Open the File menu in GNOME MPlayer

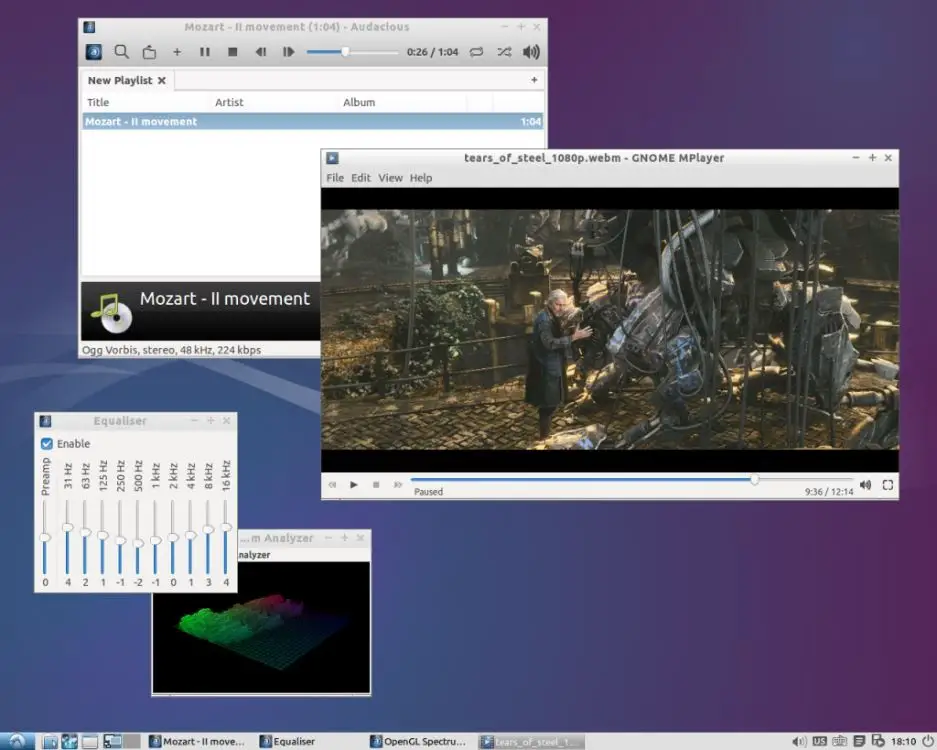pos(335,178)
